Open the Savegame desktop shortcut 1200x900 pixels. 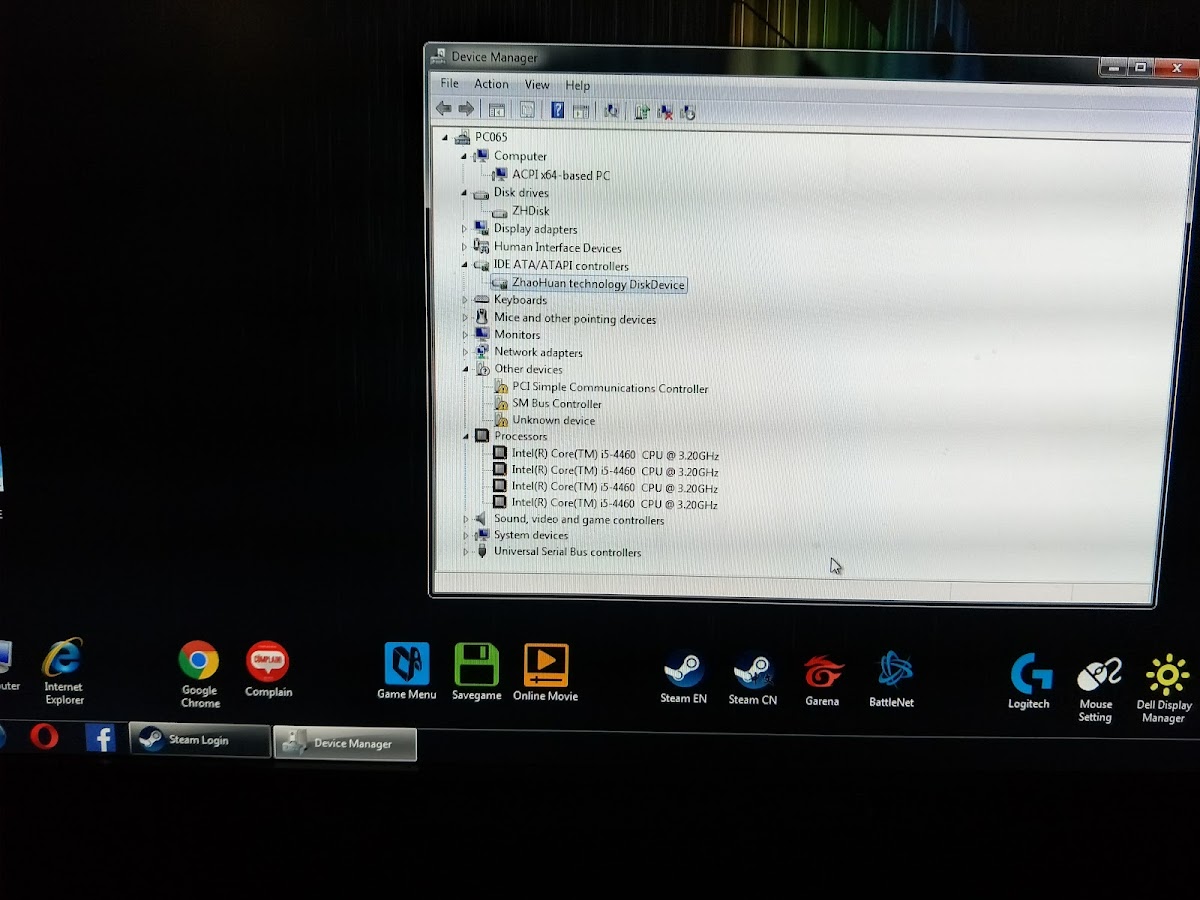coord(476,672)
